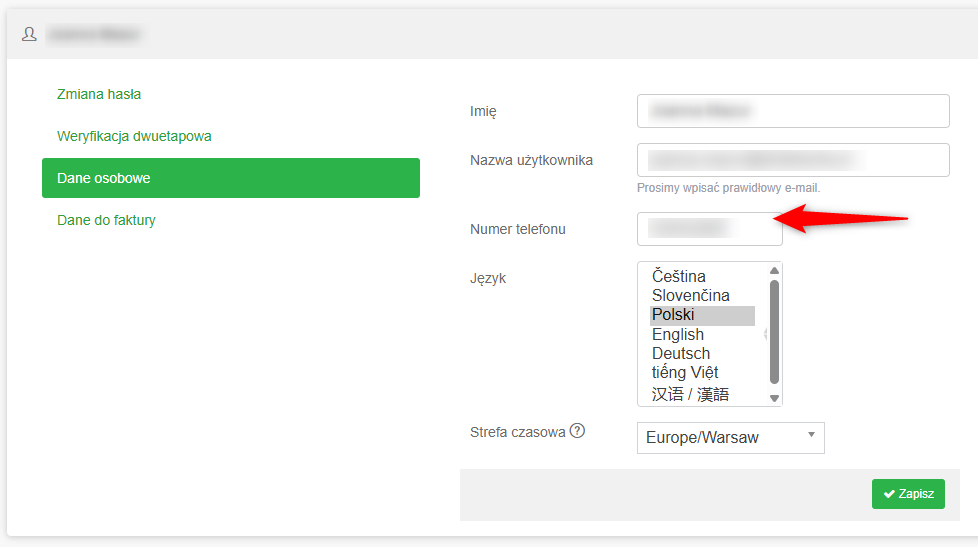Focus the Numer telefonu input field
The width and height of the screenshot is (978, 547).
[x=709, y=229]
